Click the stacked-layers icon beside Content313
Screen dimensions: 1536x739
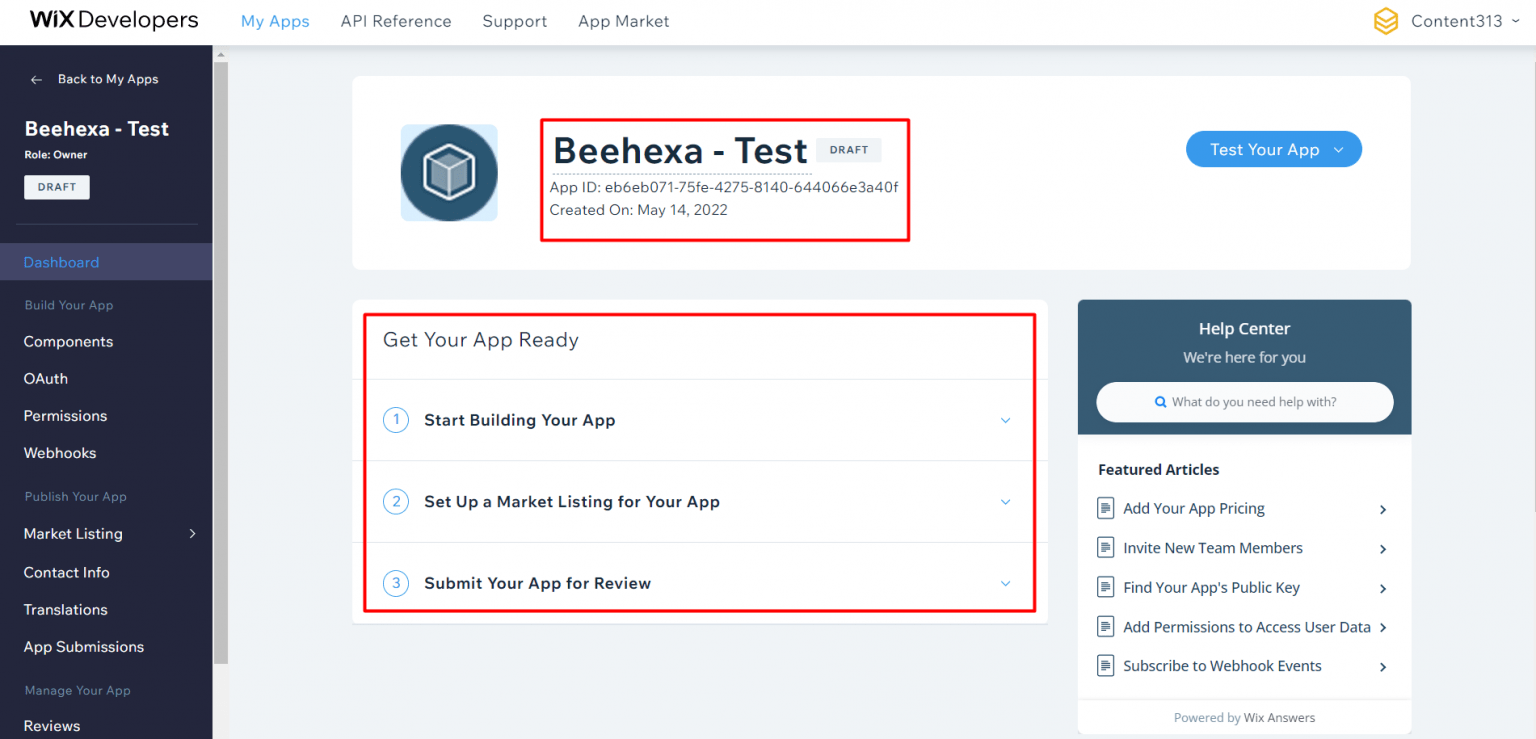click(x=1386, y=20)
